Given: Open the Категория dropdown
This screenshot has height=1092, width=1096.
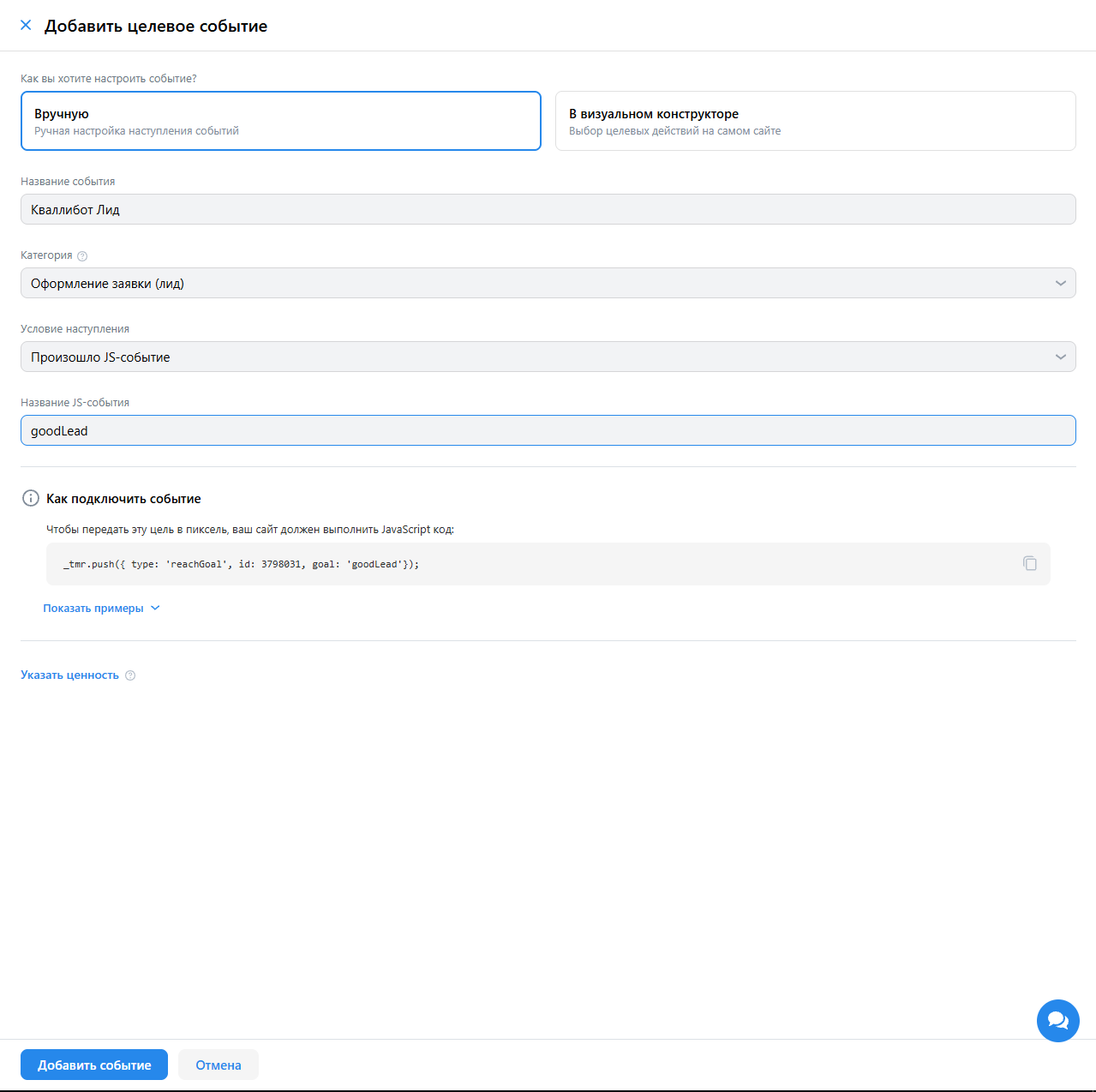Looking at the screenshot, I should click(548, 283).
